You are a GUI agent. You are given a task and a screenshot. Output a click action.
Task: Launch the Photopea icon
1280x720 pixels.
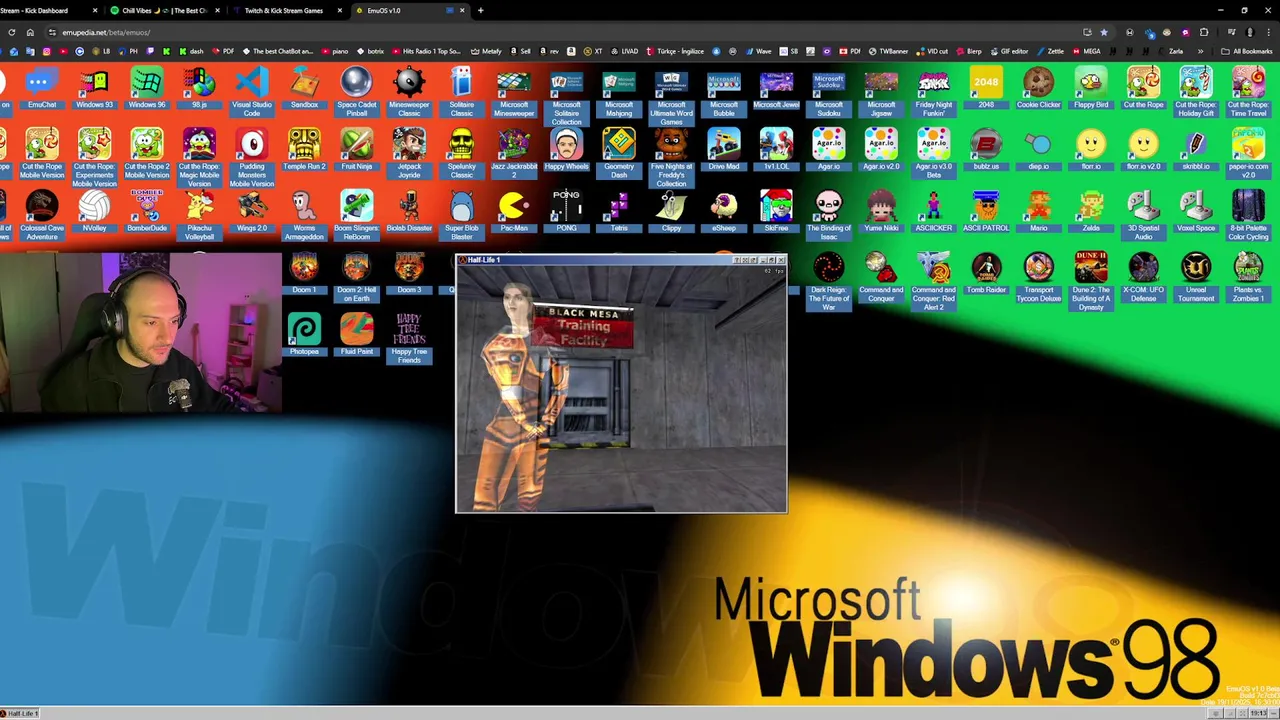304,335
